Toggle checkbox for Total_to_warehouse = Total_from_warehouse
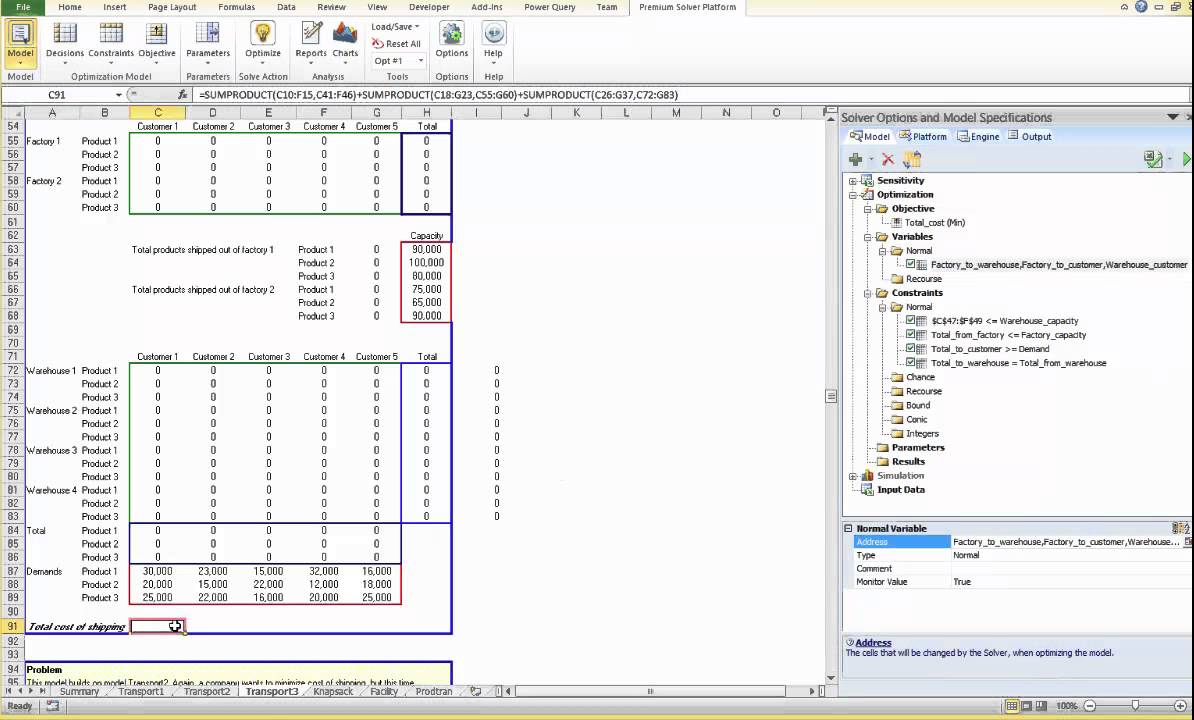This screenshot has width=1194, height=720. (x=911, y=362)
